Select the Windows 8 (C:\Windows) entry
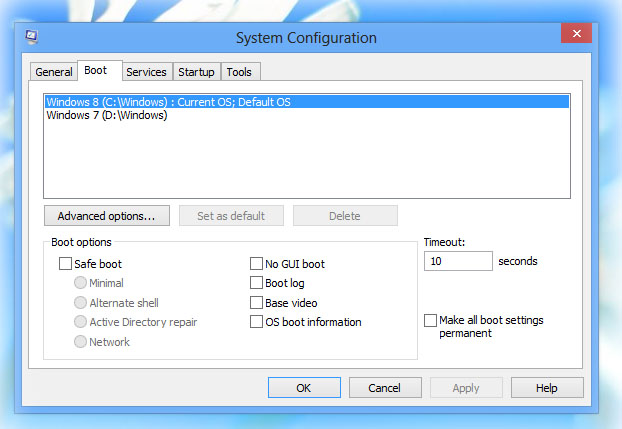 307,102
